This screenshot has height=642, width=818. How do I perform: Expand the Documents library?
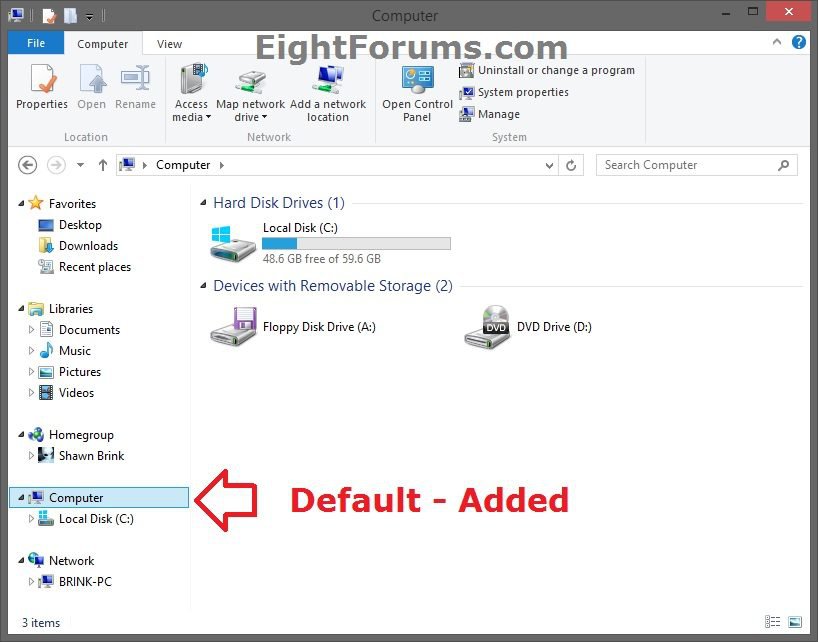tap(31, 330)
